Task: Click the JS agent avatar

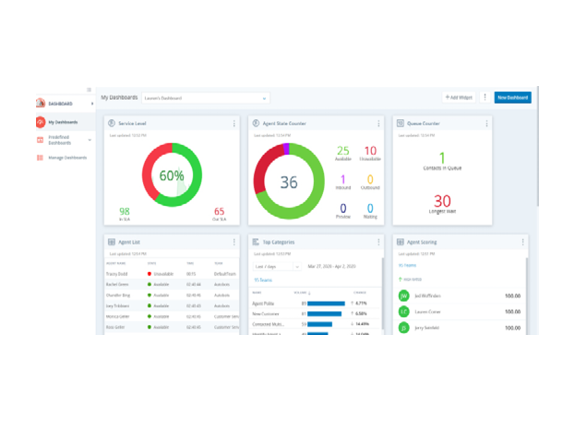Action: click(404, 327)
